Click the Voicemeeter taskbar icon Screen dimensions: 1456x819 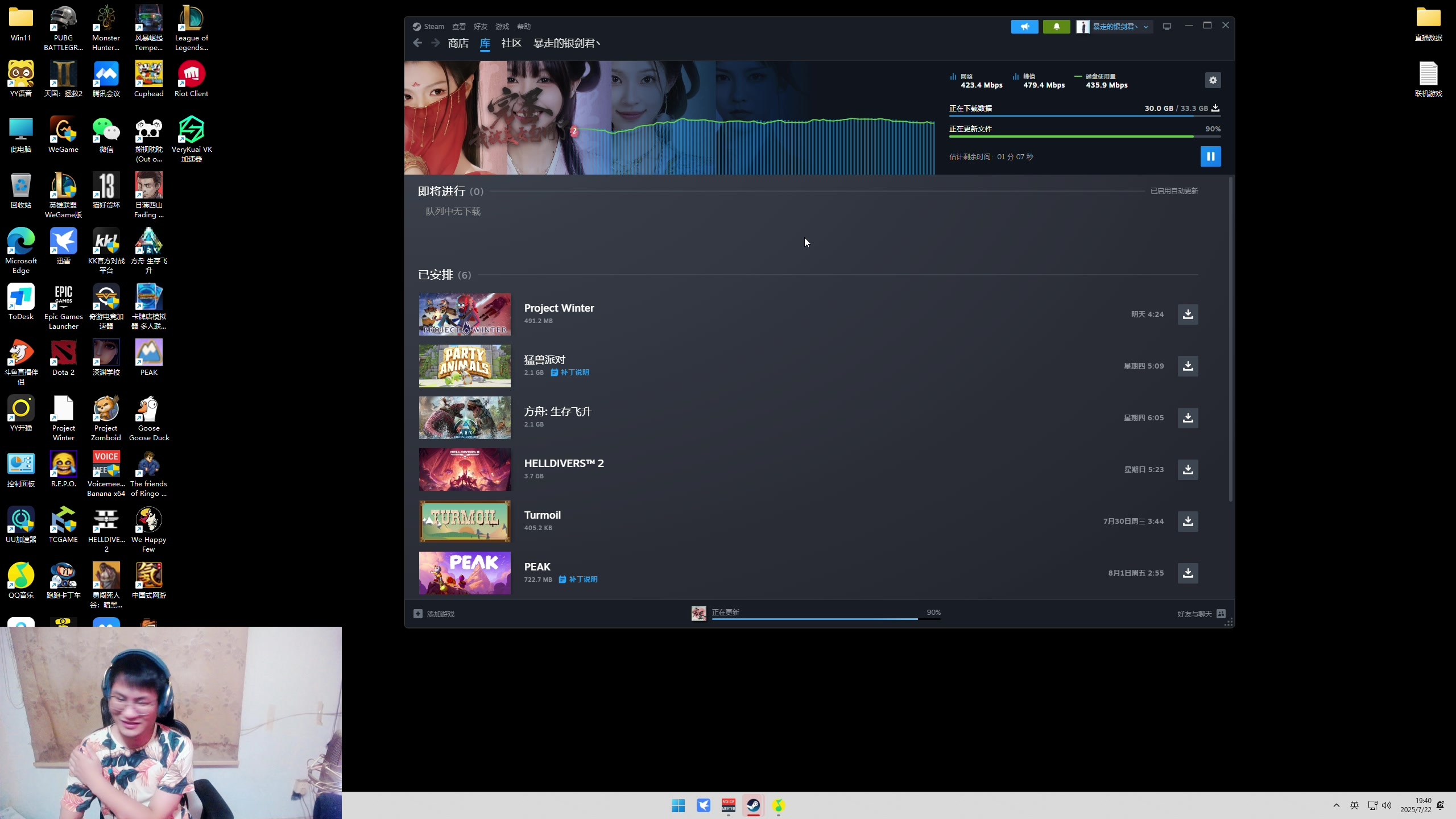[728, 805]
